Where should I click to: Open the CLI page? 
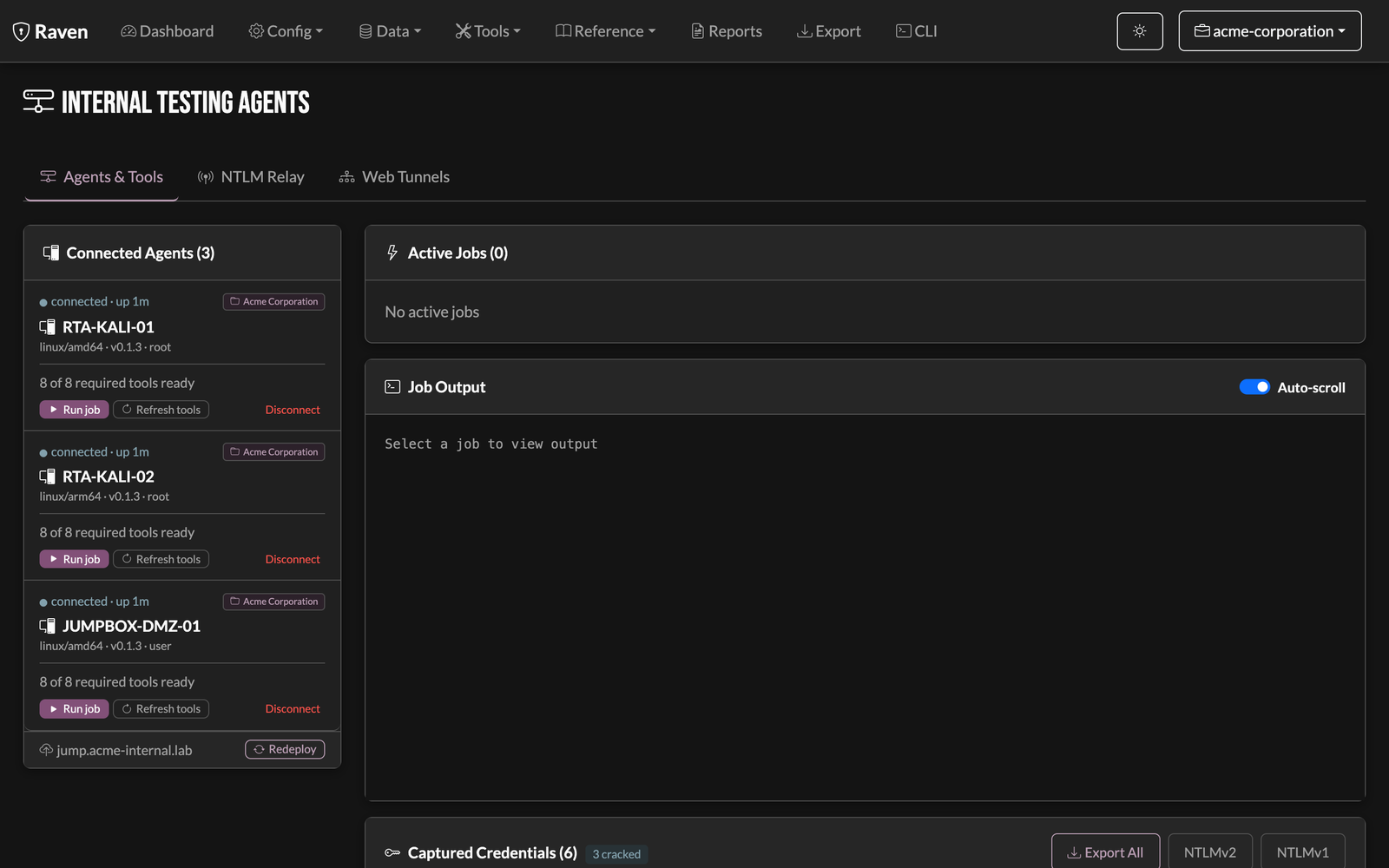tap(917, 31)
